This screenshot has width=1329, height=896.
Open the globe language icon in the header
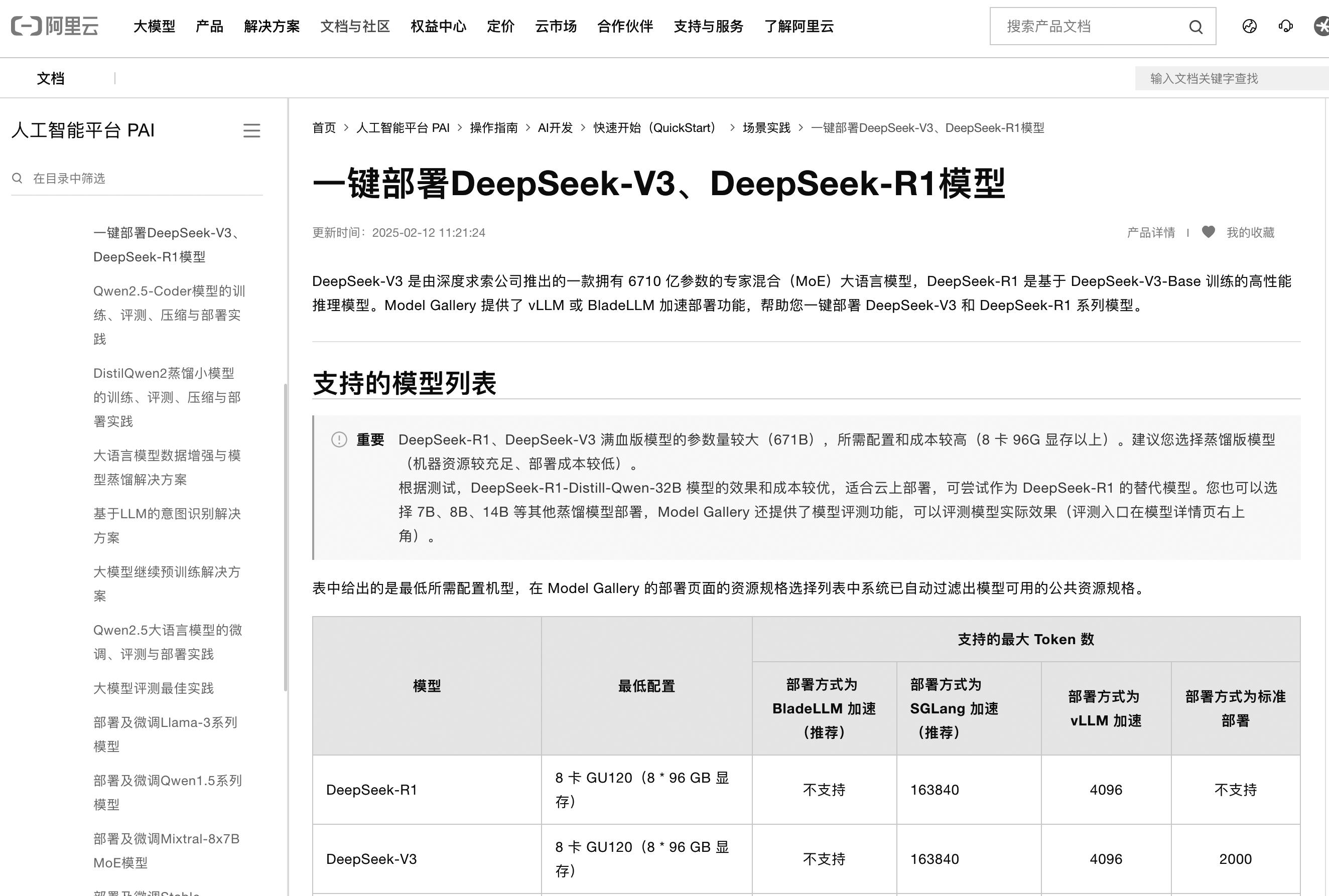click(1250, 26)
